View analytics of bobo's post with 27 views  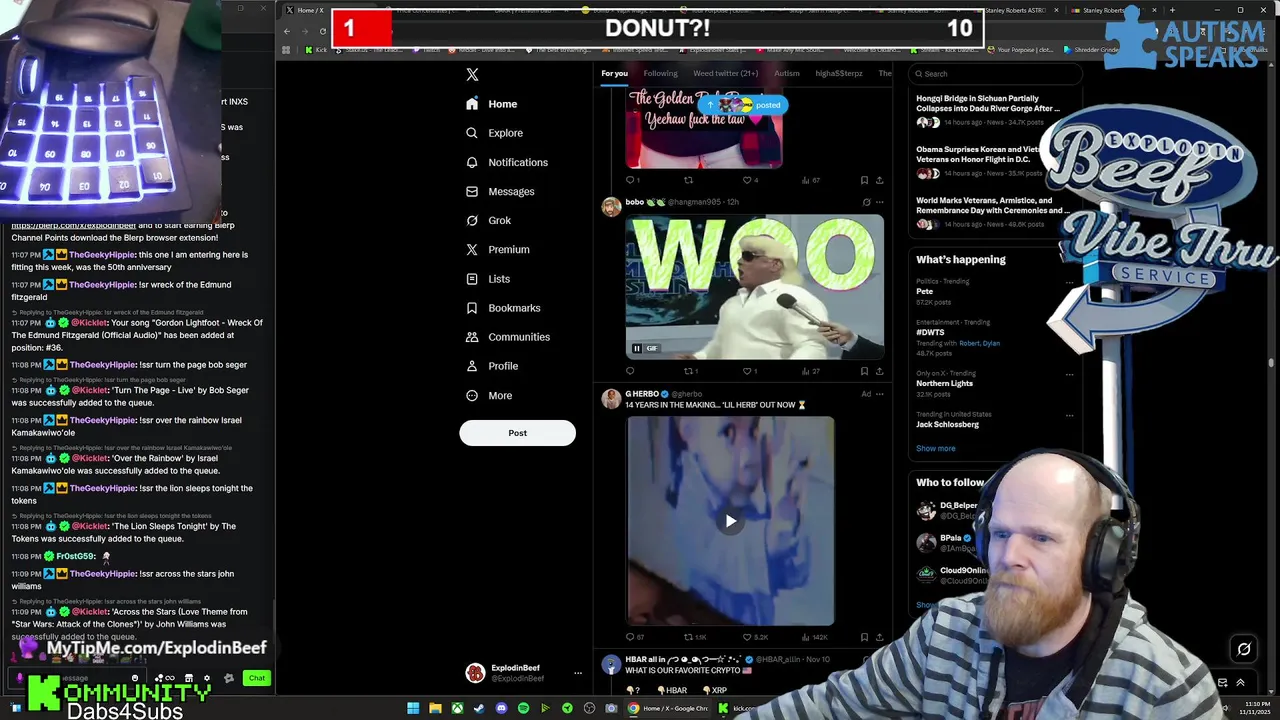[x=810, y=371]
